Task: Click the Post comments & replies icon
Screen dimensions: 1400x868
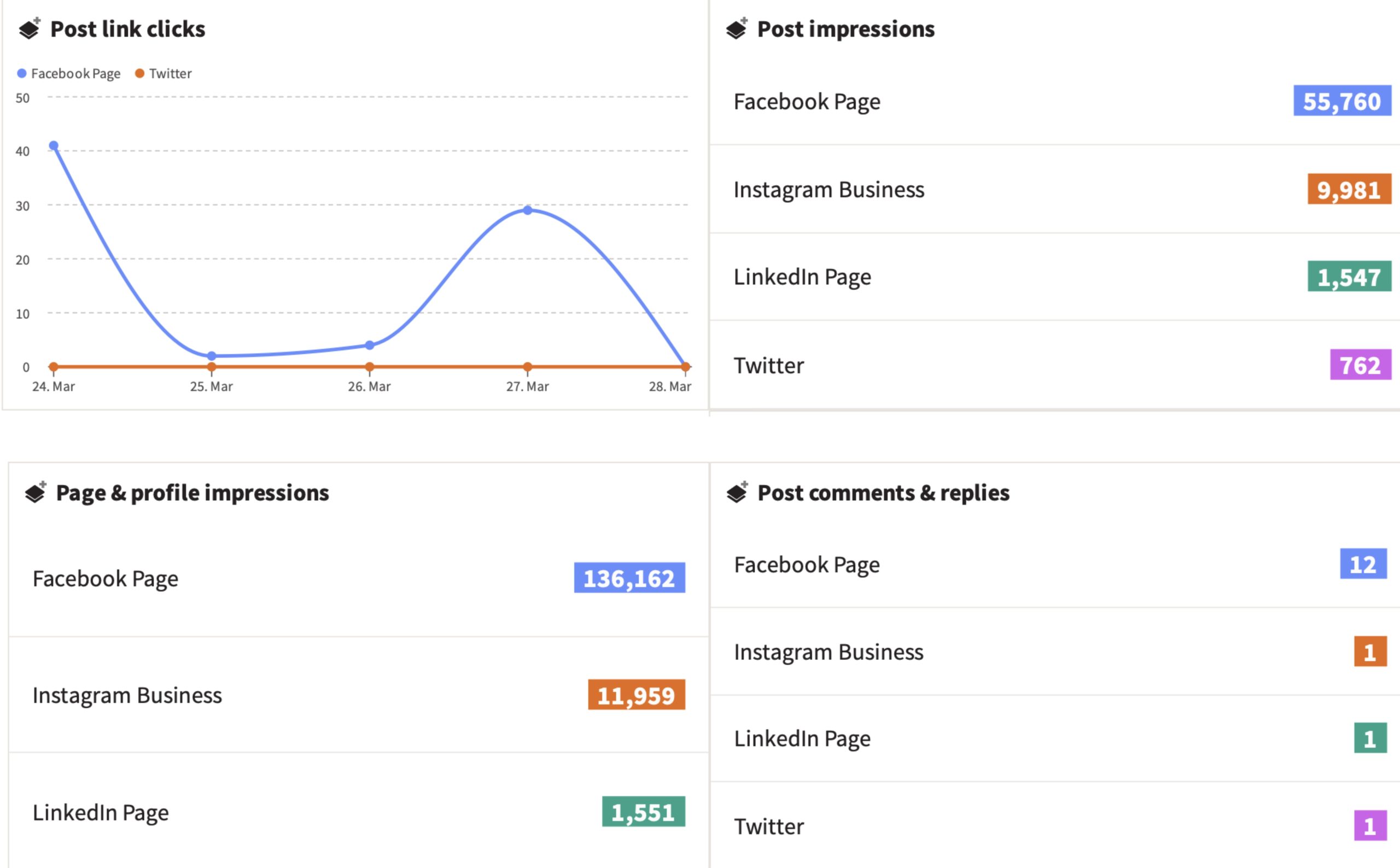Action: click(737, 492)
